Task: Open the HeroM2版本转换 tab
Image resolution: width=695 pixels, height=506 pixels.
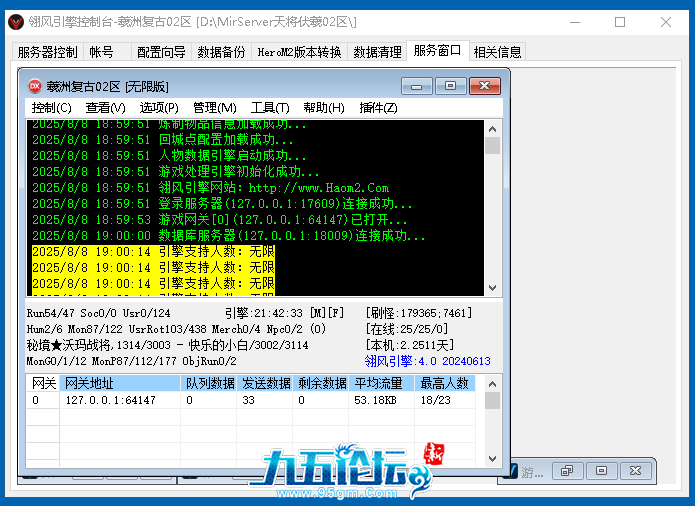Action: 300,52
